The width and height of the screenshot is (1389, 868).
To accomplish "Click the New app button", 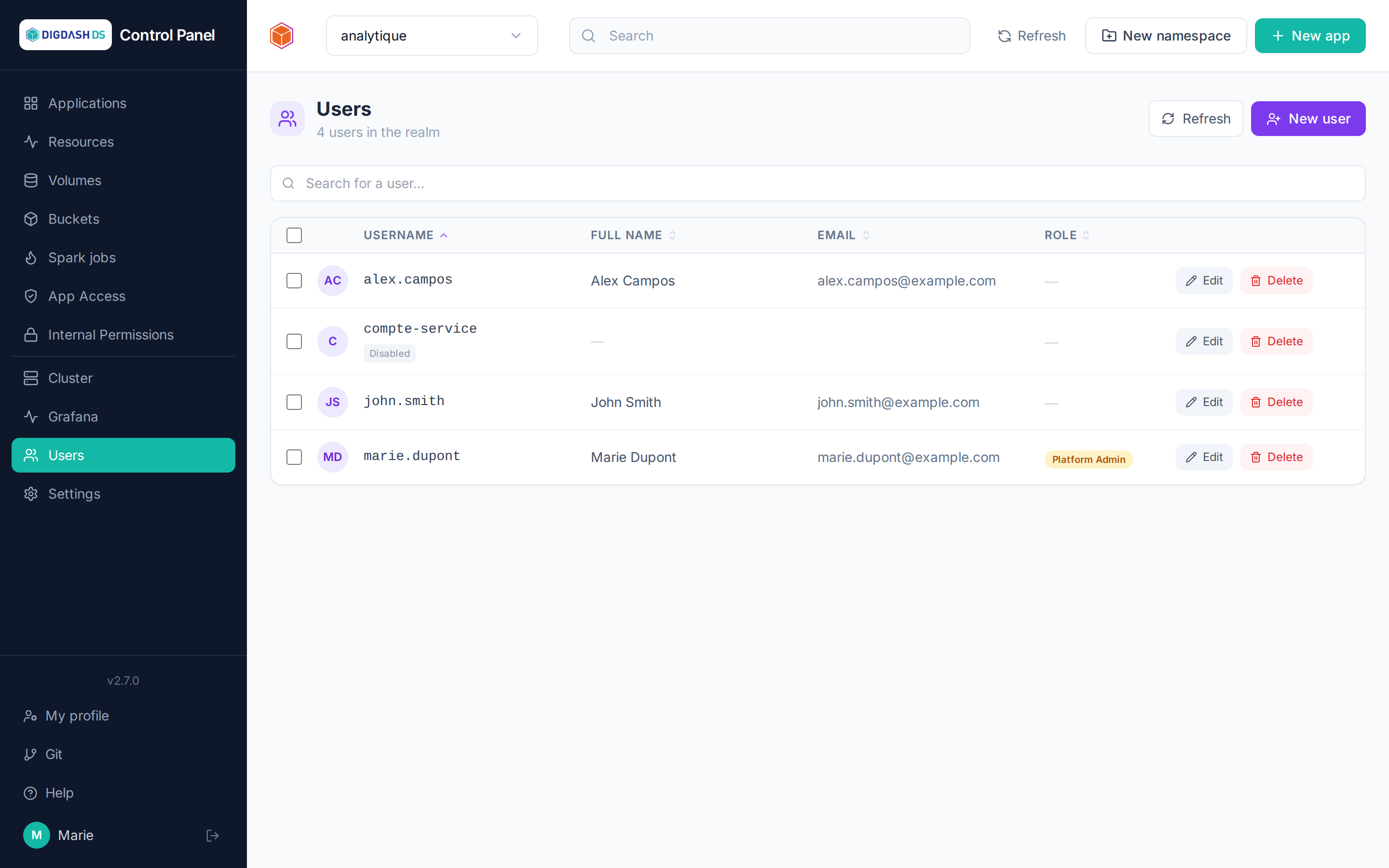I will tap(1310, 36).
